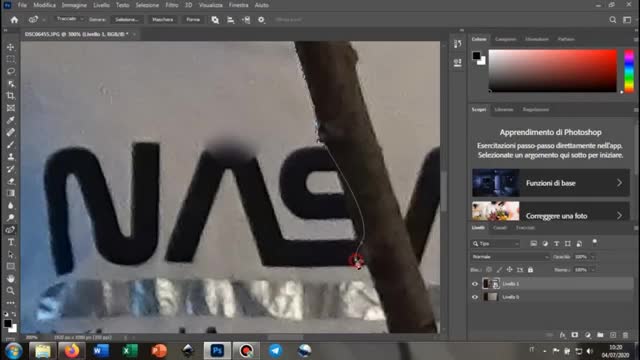The image size is (640, 360).
Task: Select the Frame tool
Action: 11,108
